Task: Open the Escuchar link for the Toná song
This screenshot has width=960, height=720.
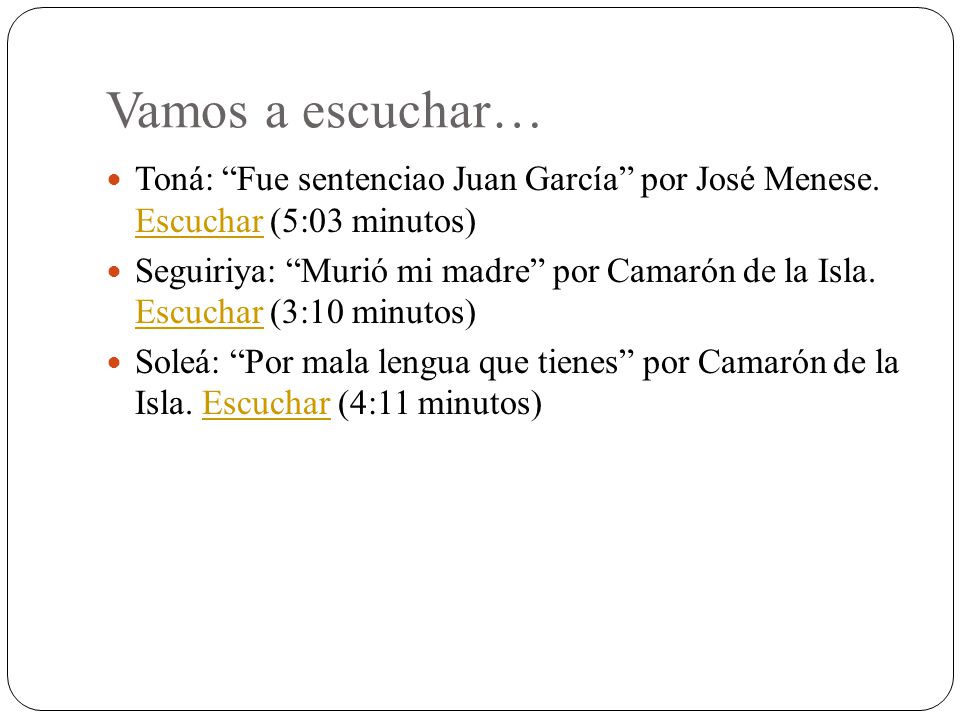Action: (x=199, y=221)
